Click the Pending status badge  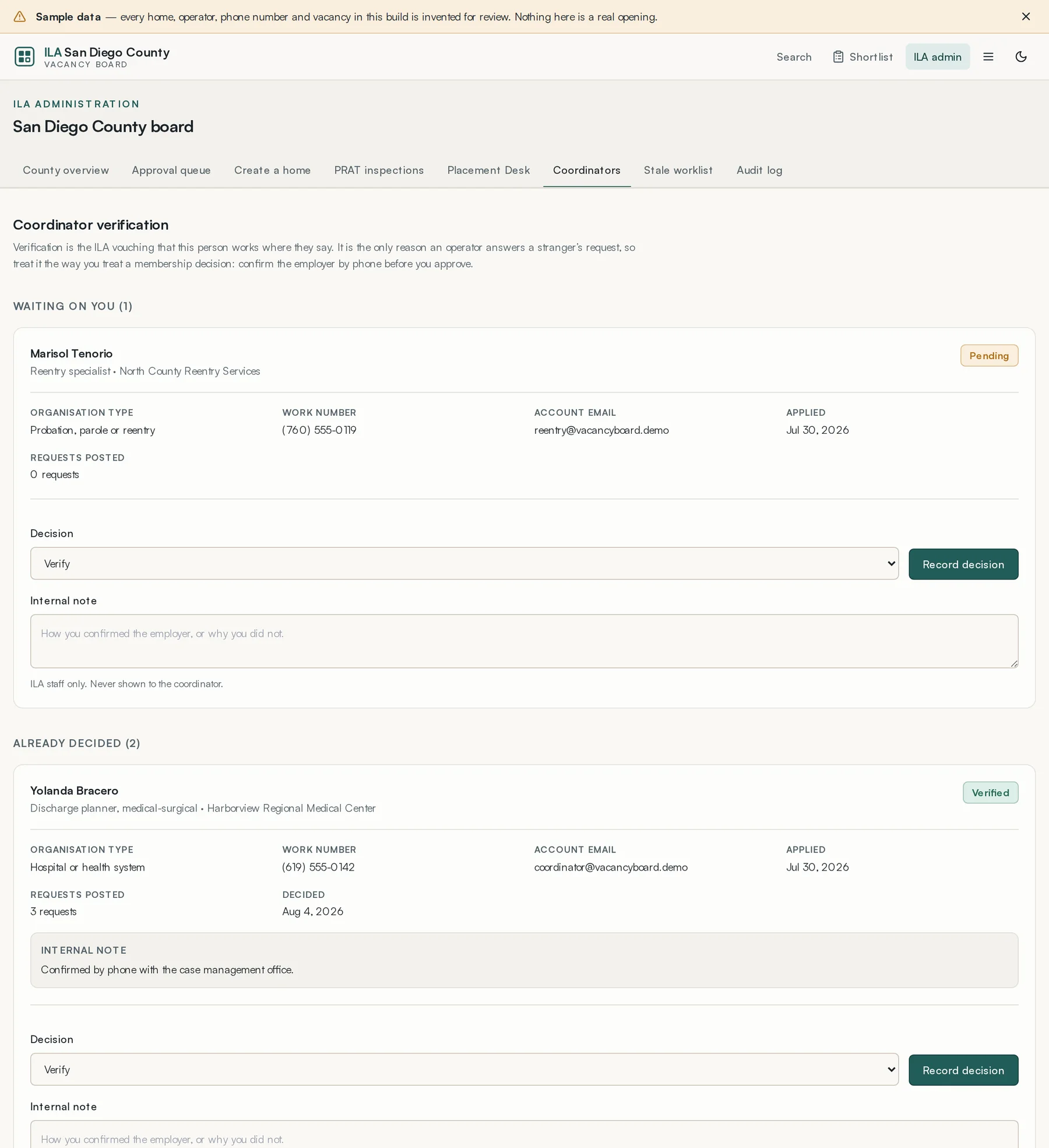989,355
